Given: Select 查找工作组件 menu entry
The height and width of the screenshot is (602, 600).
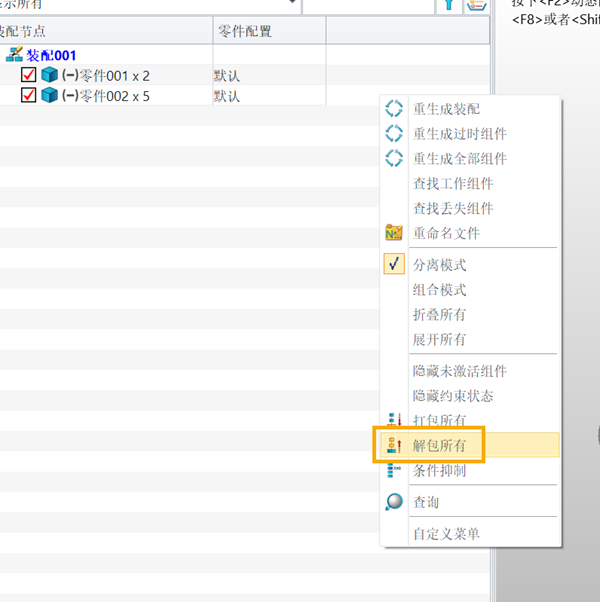Looking at the screenshot, I should pyautogui.click(x=453, y=184).
